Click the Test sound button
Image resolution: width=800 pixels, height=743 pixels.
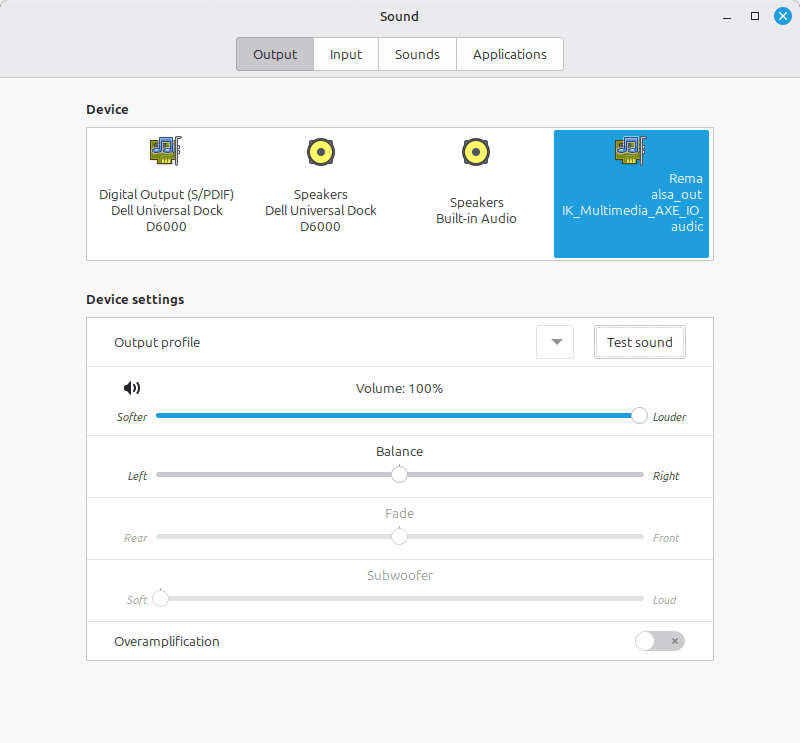[640, 342]
